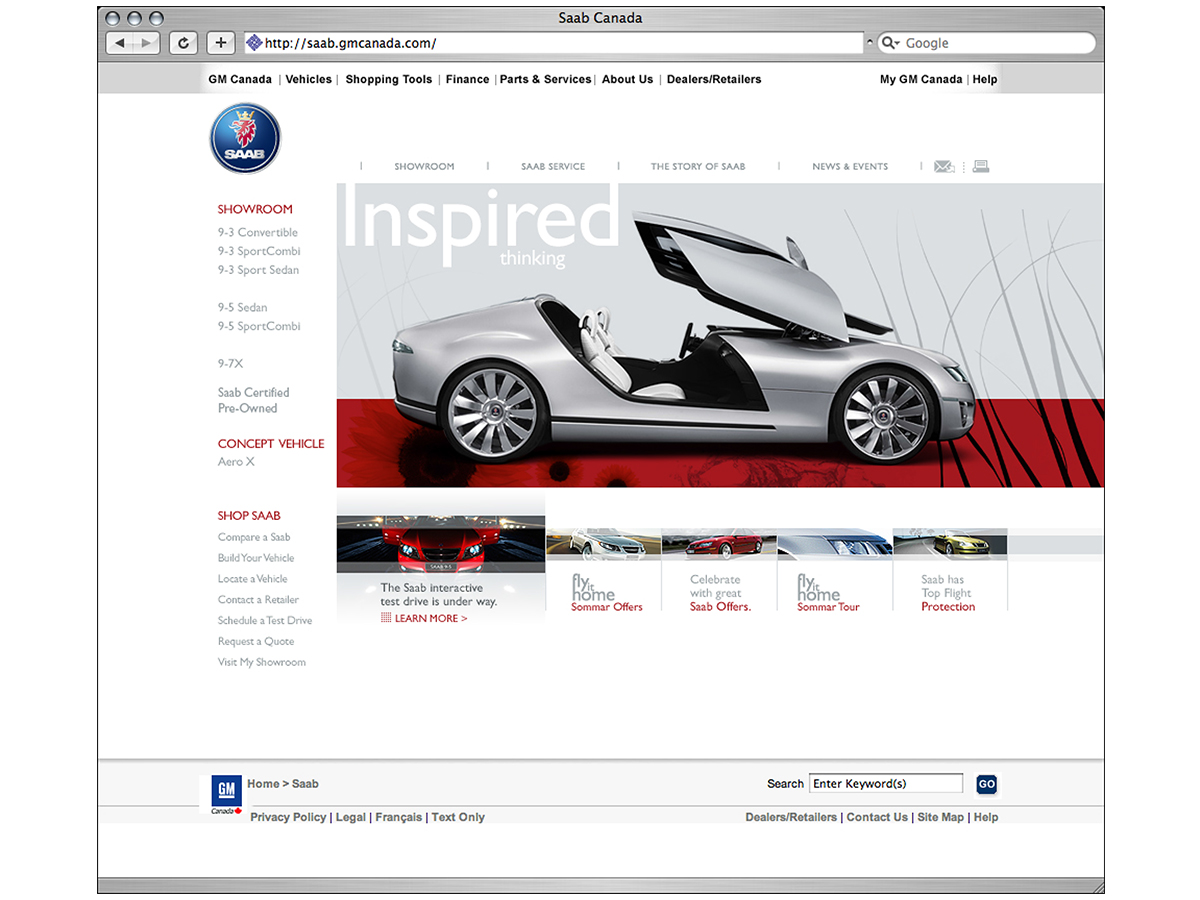Viewport: 1200px width, 900px height.
Task: Click Visit My Showroom
Action: (262, 664)
